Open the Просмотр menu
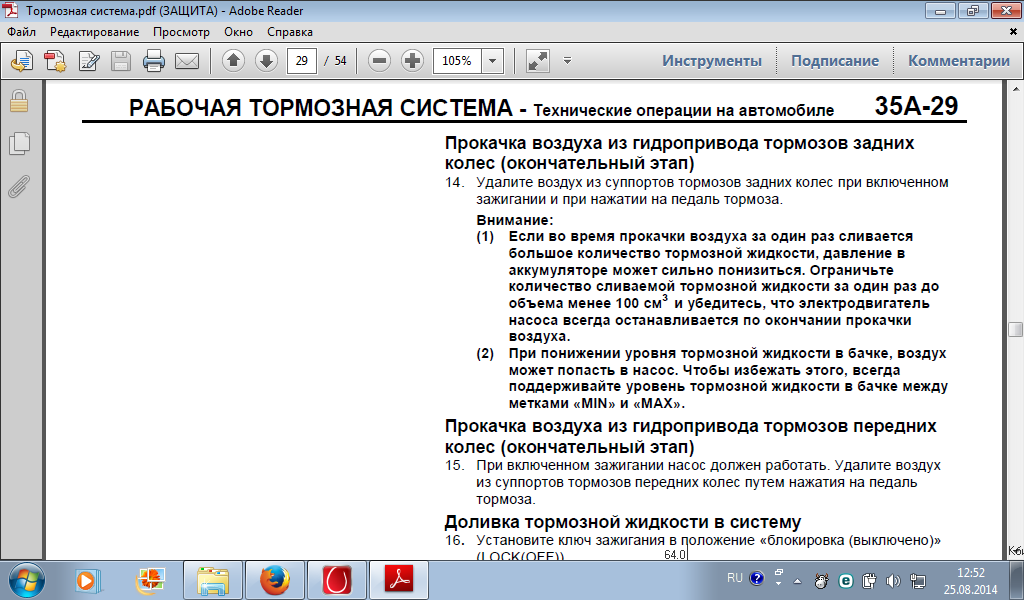 181,31
